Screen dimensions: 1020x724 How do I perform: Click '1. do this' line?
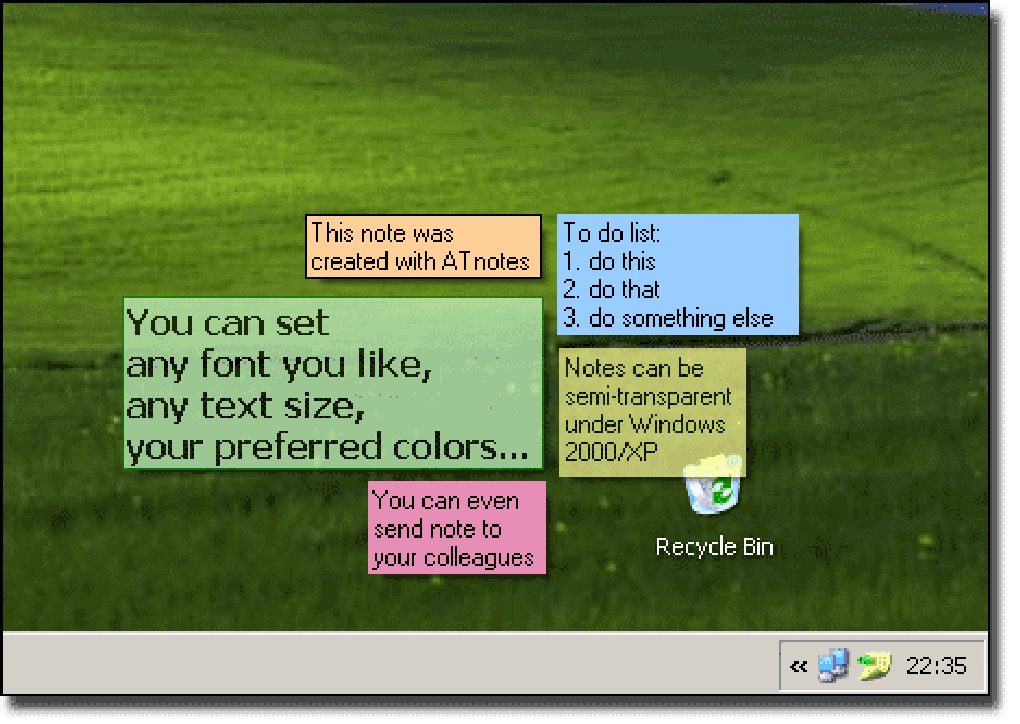pos(609,261)
